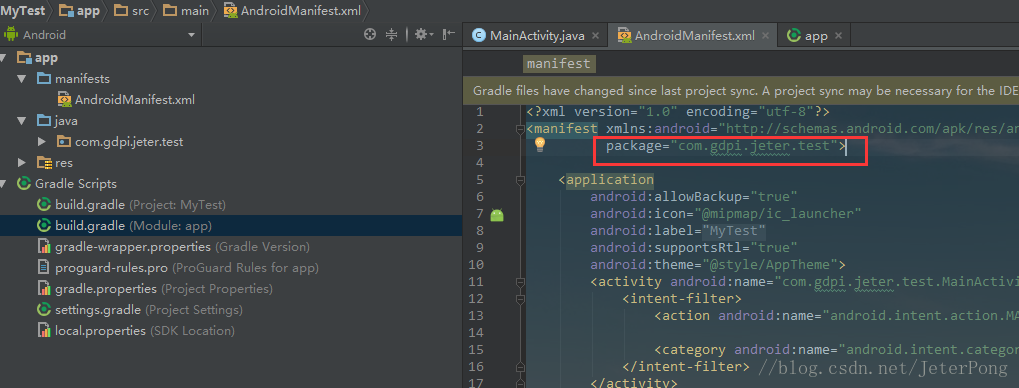Close the MainActivity.java tab
Screen dimensions: 1019x388
pos(595,36)
